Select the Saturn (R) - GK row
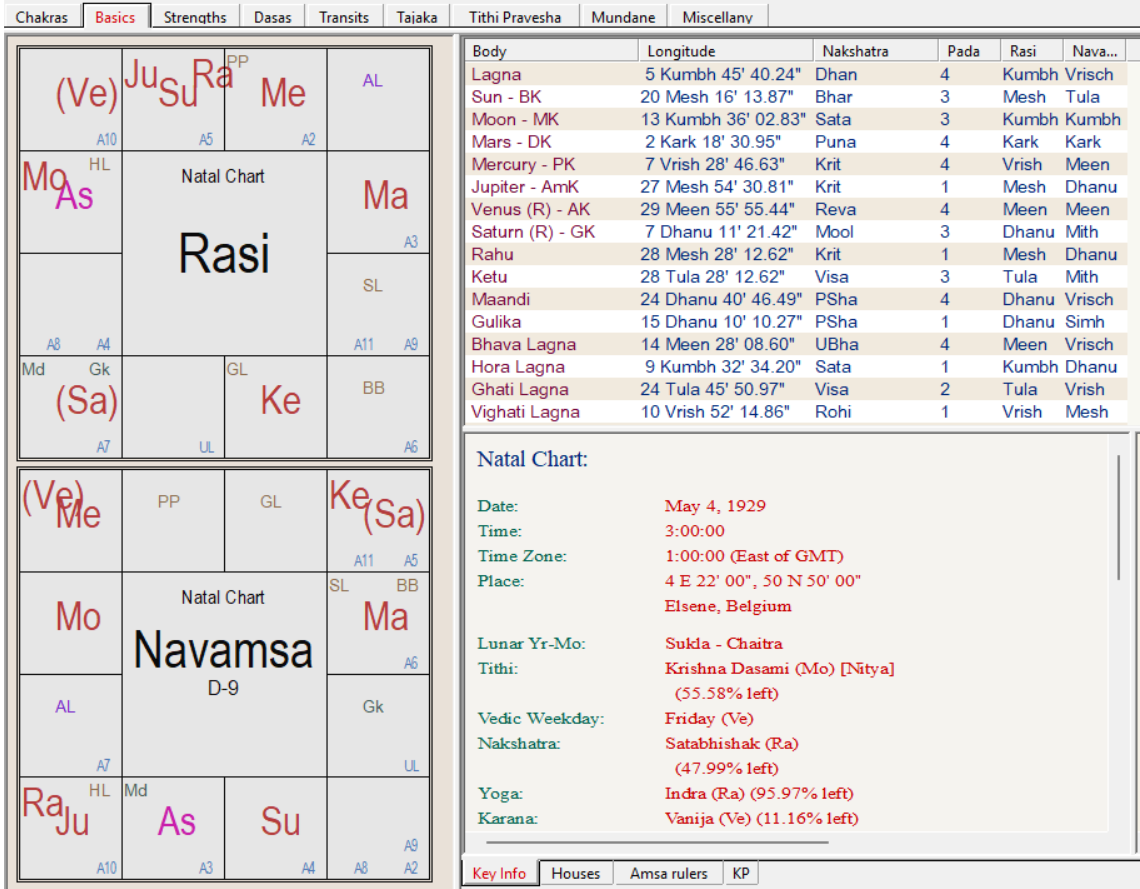The image size is (1140, 889). click(x=796, y=232)
